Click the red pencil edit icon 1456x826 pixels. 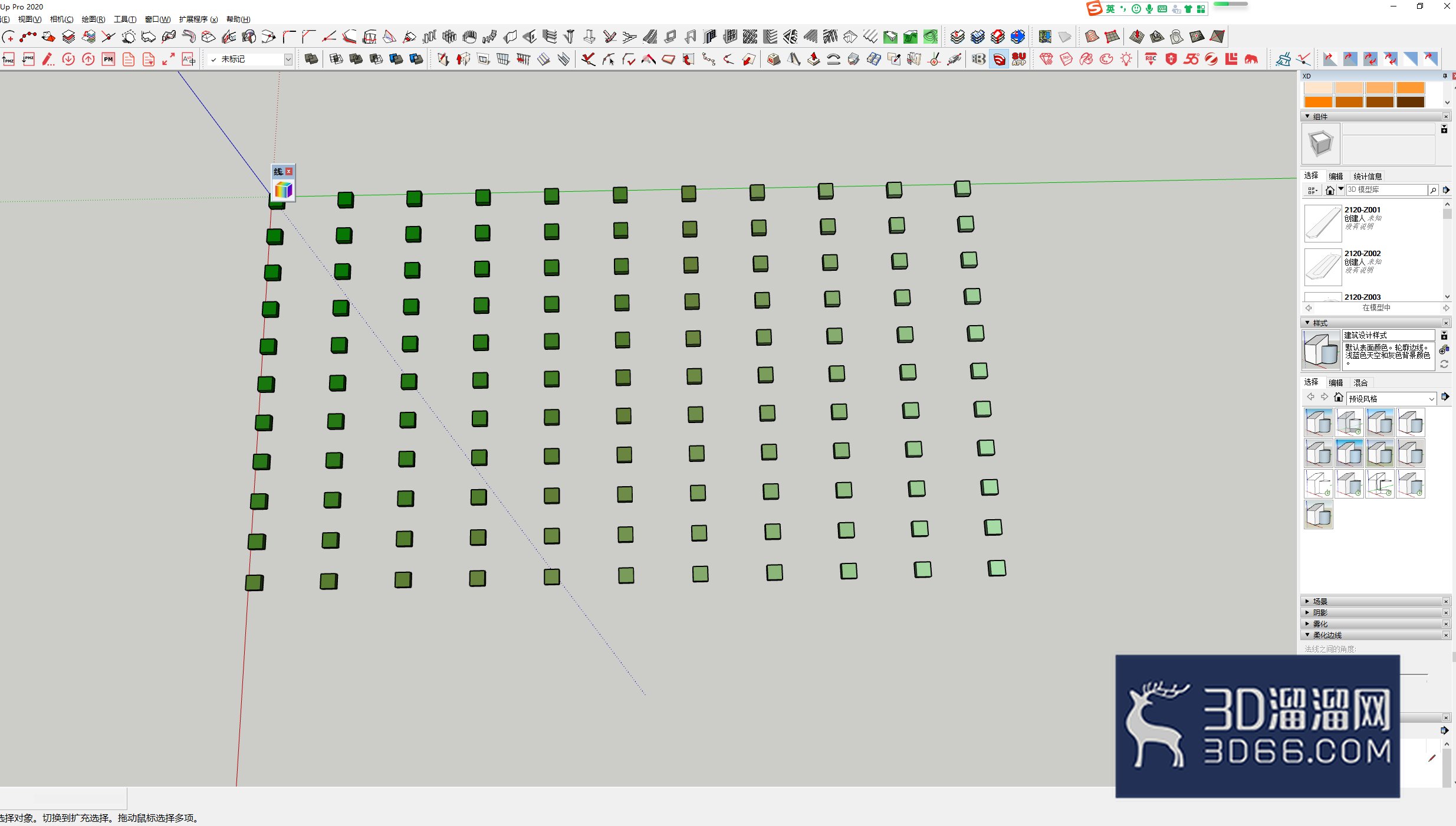pyautogui.click(x=48, y=59)
